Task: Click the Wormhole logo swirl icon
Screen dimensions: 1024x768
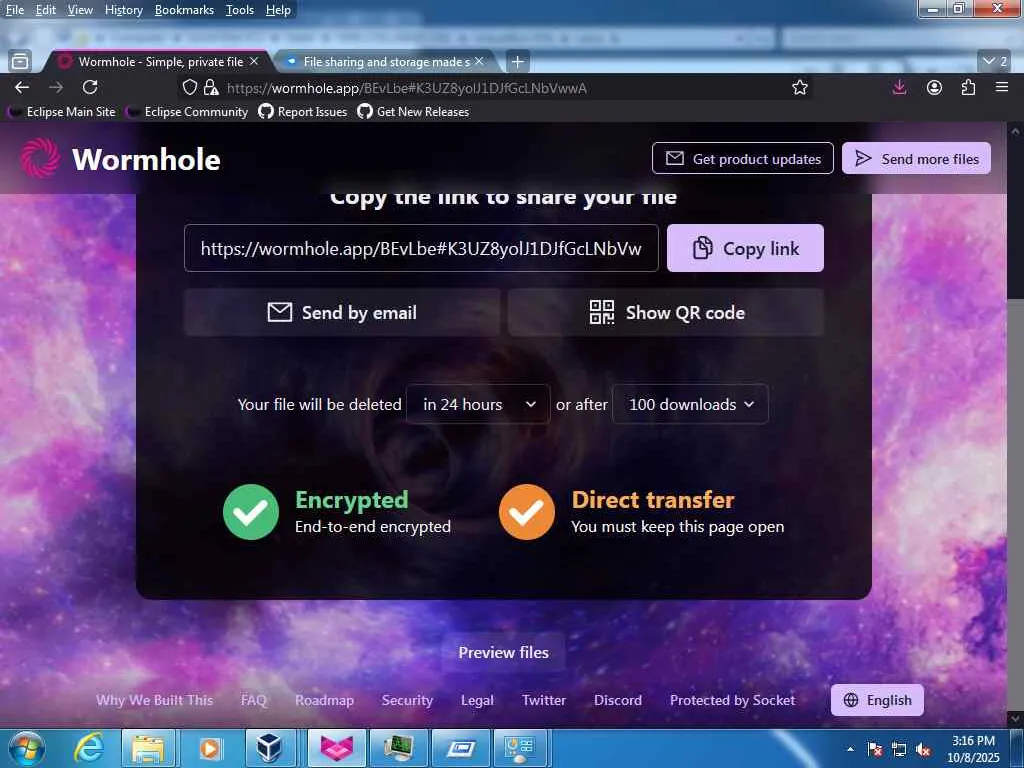Action: click(40, 159)
